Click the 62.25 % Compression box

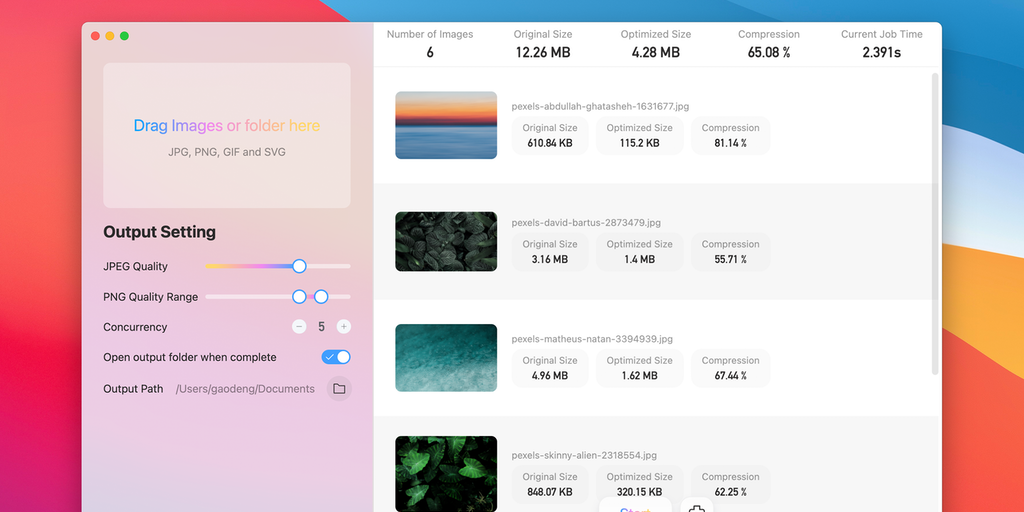tap(730, 484)
